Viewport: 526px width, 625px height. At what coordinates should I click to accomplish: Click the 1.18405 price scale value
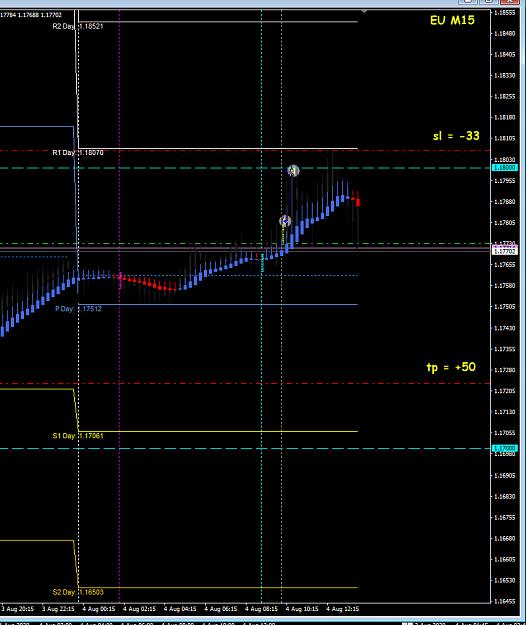click(x=504, y=55)
